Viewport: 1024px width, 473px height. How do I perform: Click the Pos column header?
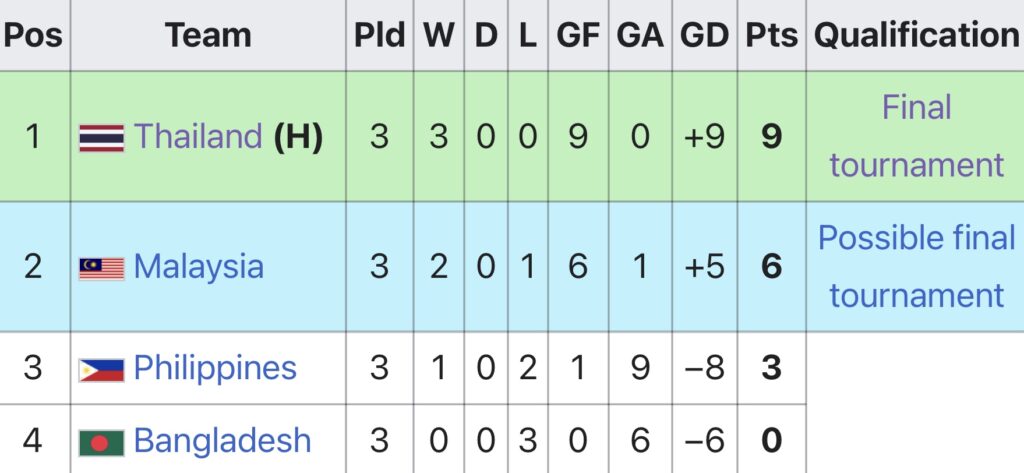point(33,35)
